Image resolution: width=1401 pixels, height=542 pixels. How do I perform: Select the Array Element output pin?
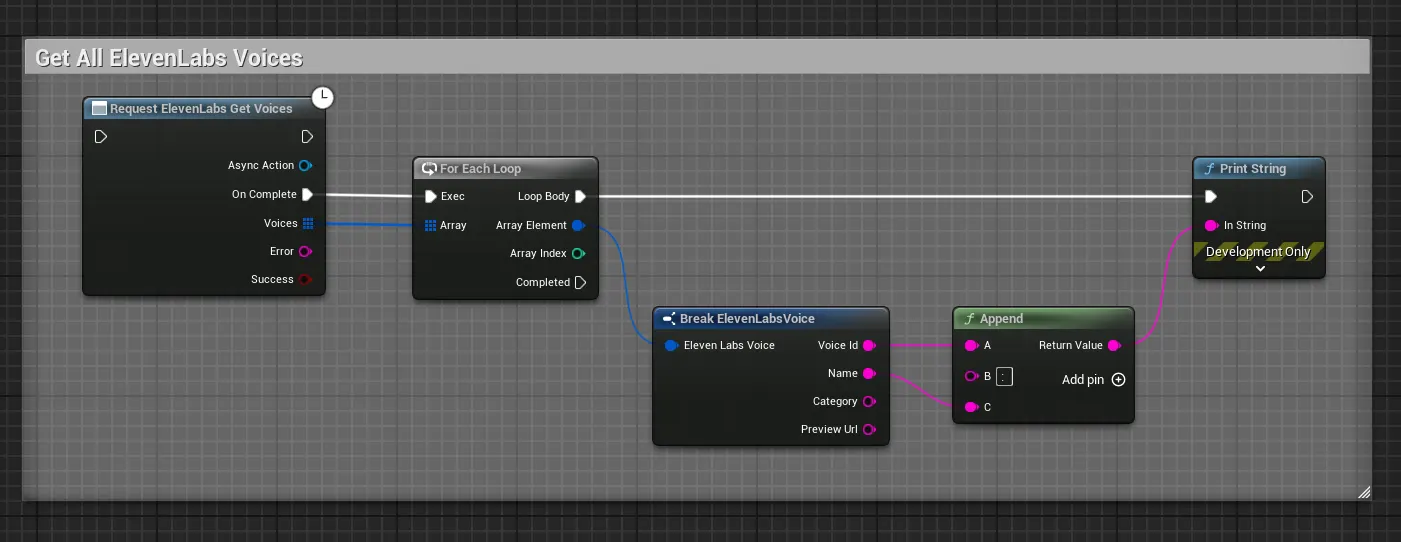pyautogui.click(x=579, y=225)
